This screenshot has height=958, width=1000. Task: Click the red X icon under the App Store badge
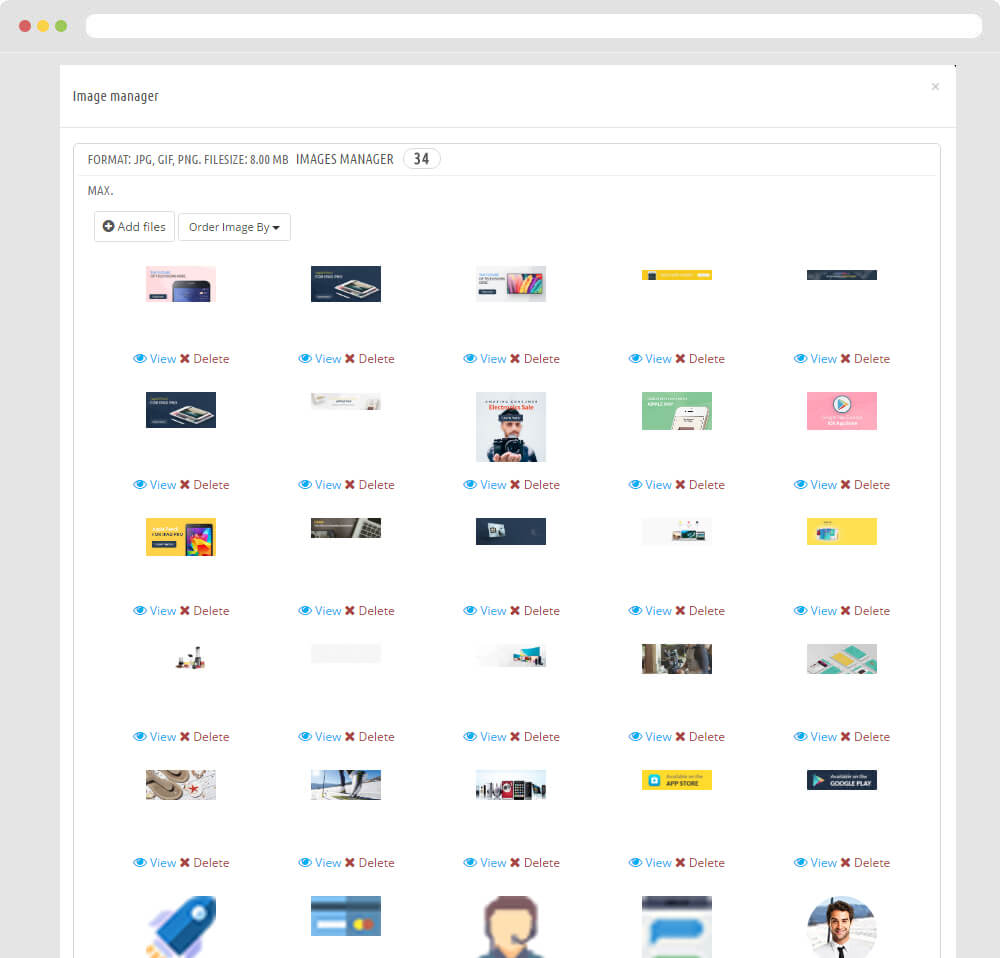(x=680, y=863)
